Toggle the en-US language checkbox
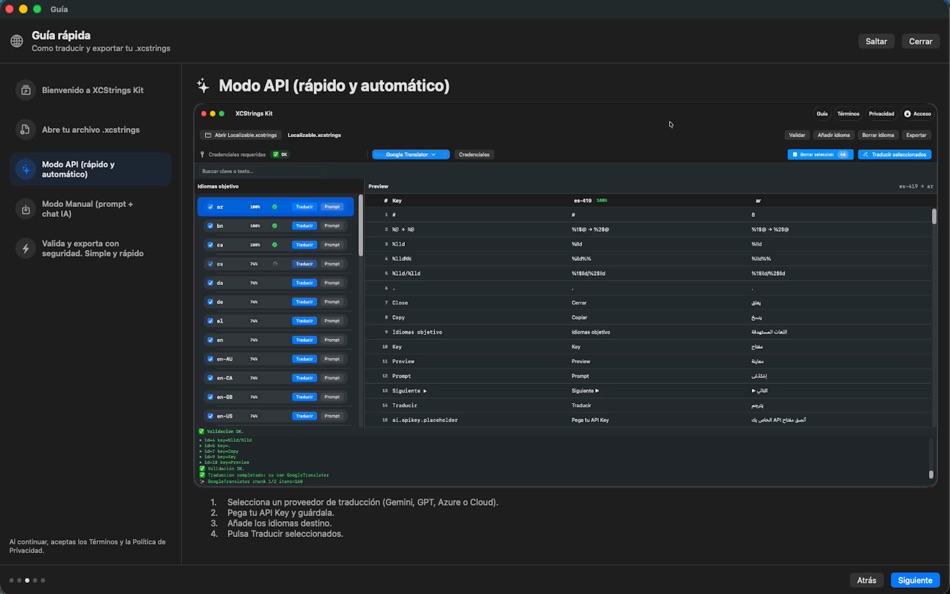The width and height of the screenshot is (950, 594). [210, 416]
